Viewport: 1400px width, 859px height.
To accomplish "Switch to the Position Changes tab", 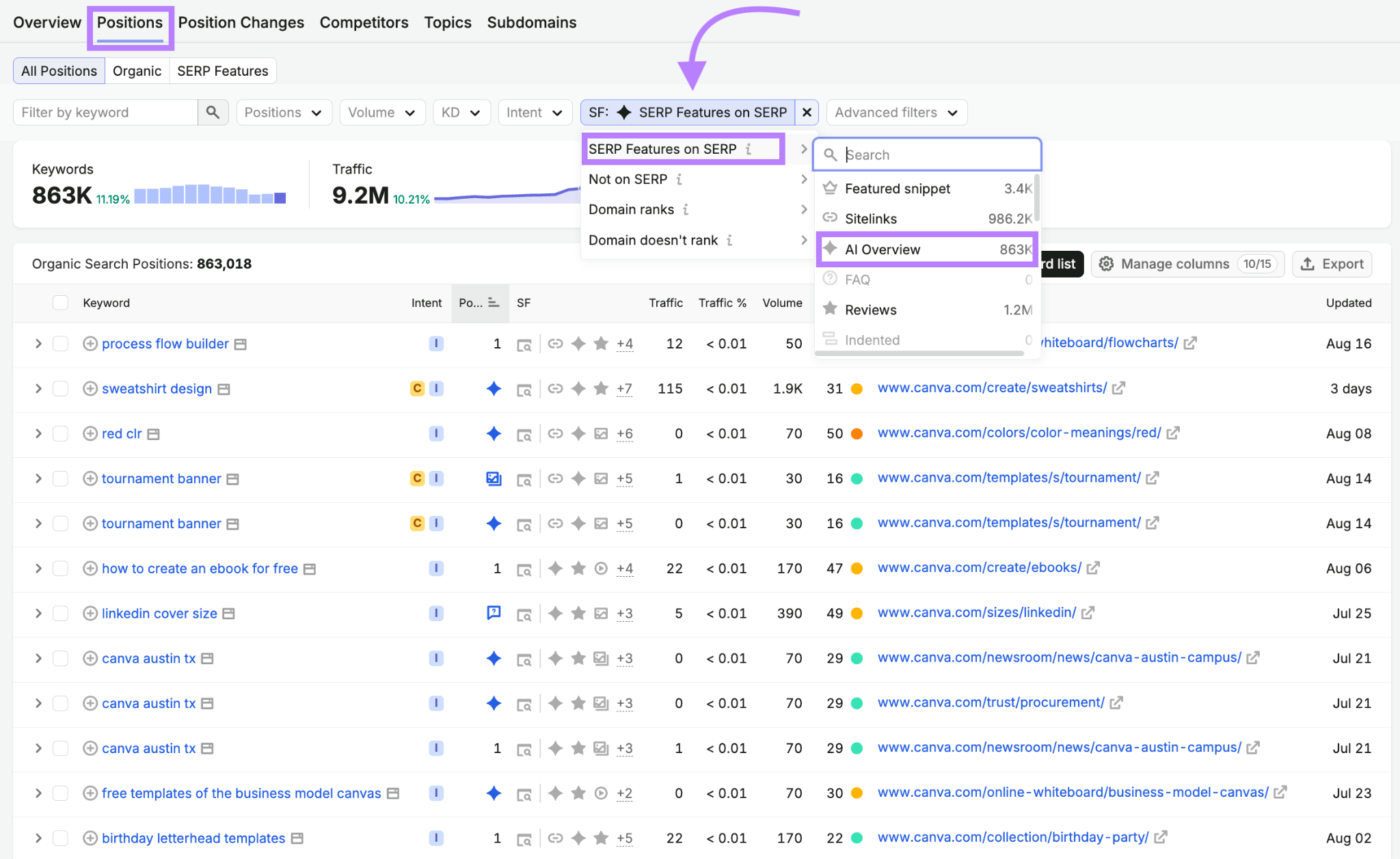I will pos(241,23).
